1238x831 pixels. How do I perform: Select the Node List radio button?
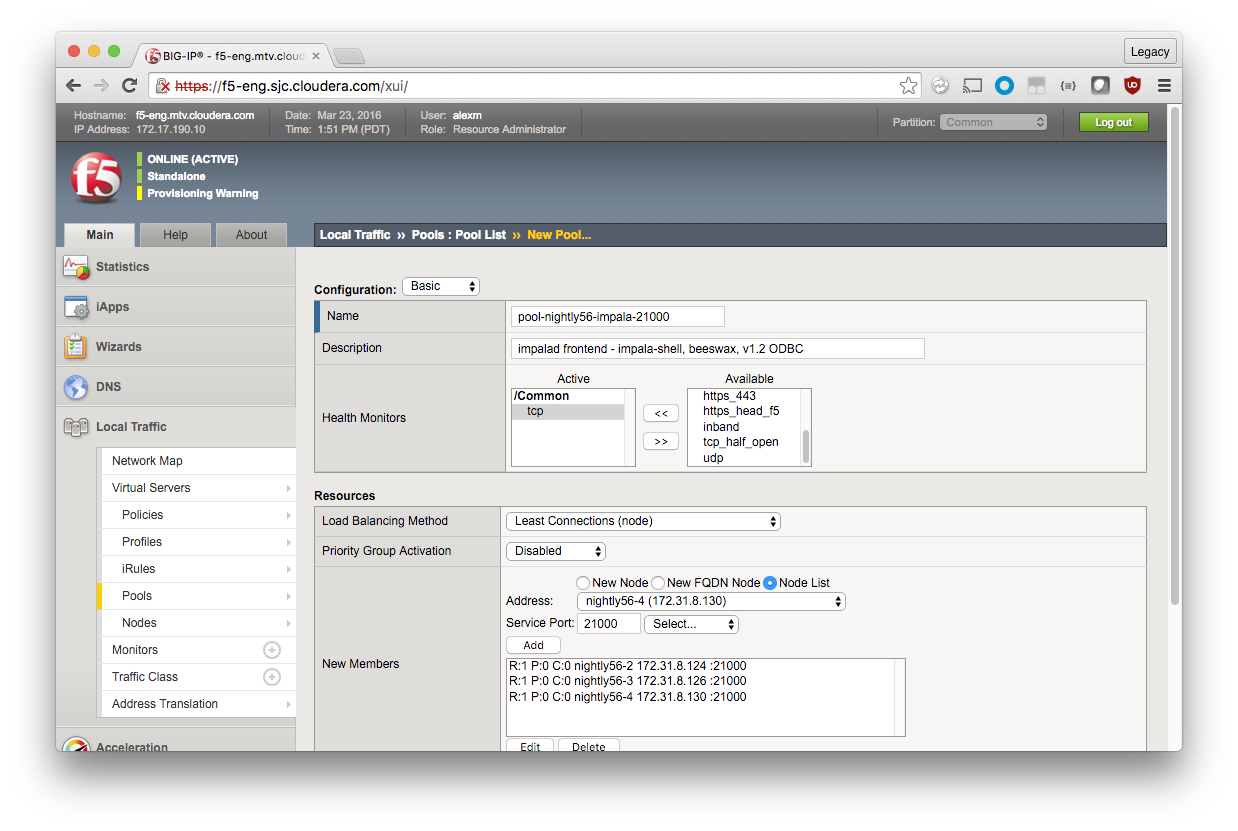[770, 583]
